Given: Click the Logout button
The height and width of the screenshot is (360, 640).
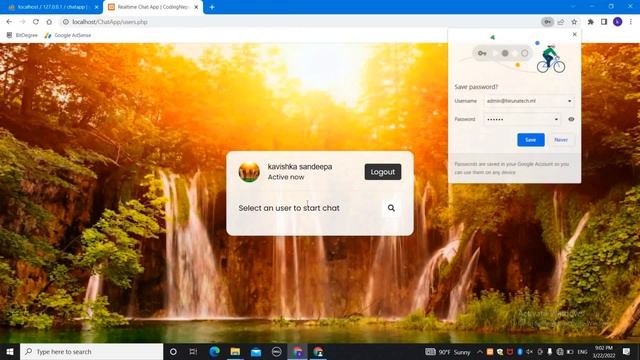Looking at the screenshot, I should click(x=383, y=172).
